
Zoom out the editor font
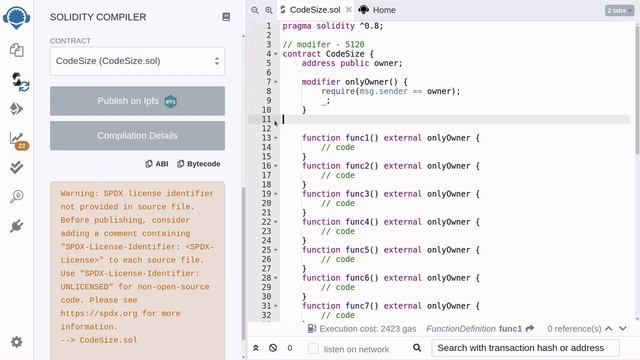[x=255, y=10]
